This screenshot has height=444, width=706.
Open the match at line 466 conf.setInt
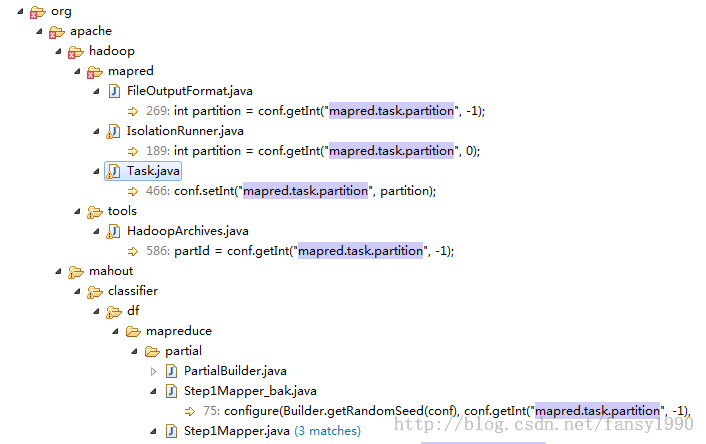click(291, 191)
